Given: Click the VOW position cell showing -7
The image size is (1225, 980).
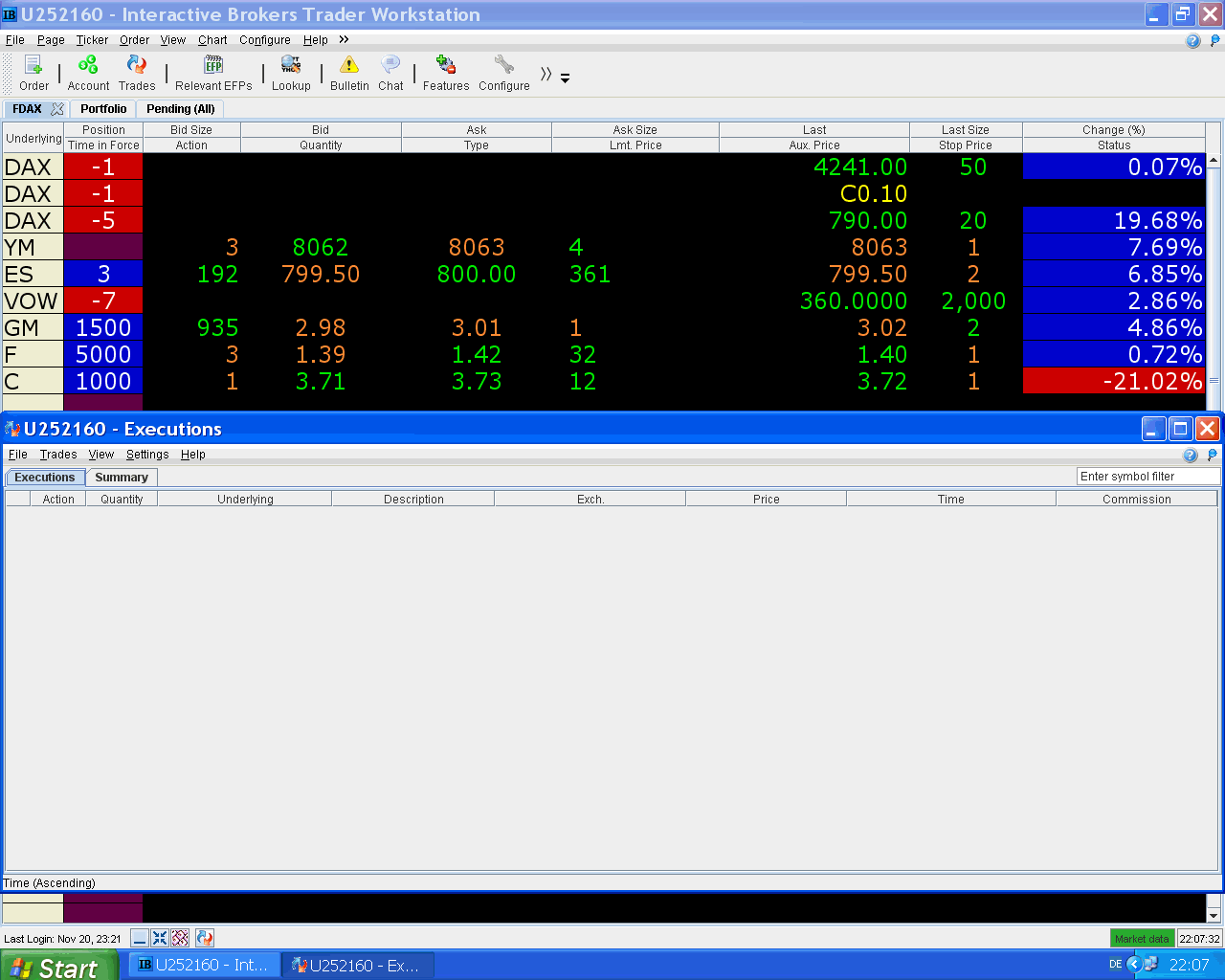Looking at the screenshot, I should point(103,301).
